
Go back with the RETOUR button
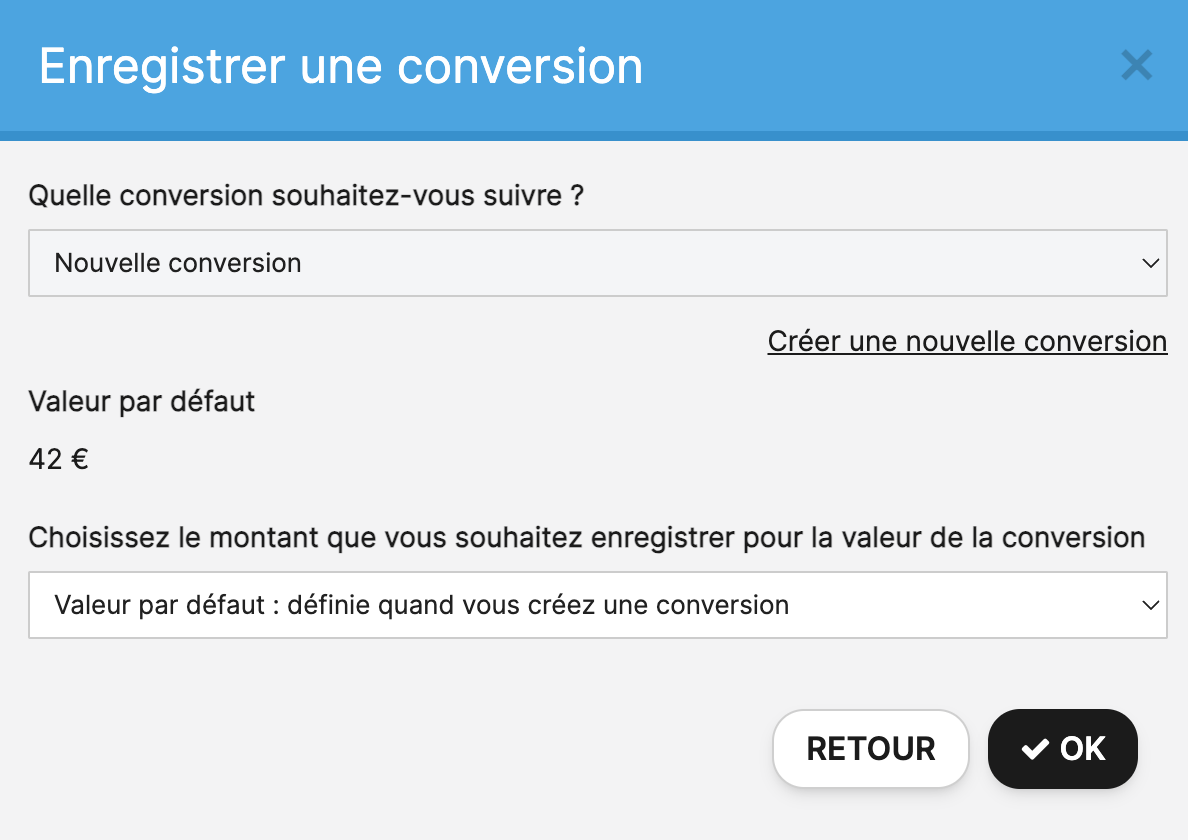[871, 749]
